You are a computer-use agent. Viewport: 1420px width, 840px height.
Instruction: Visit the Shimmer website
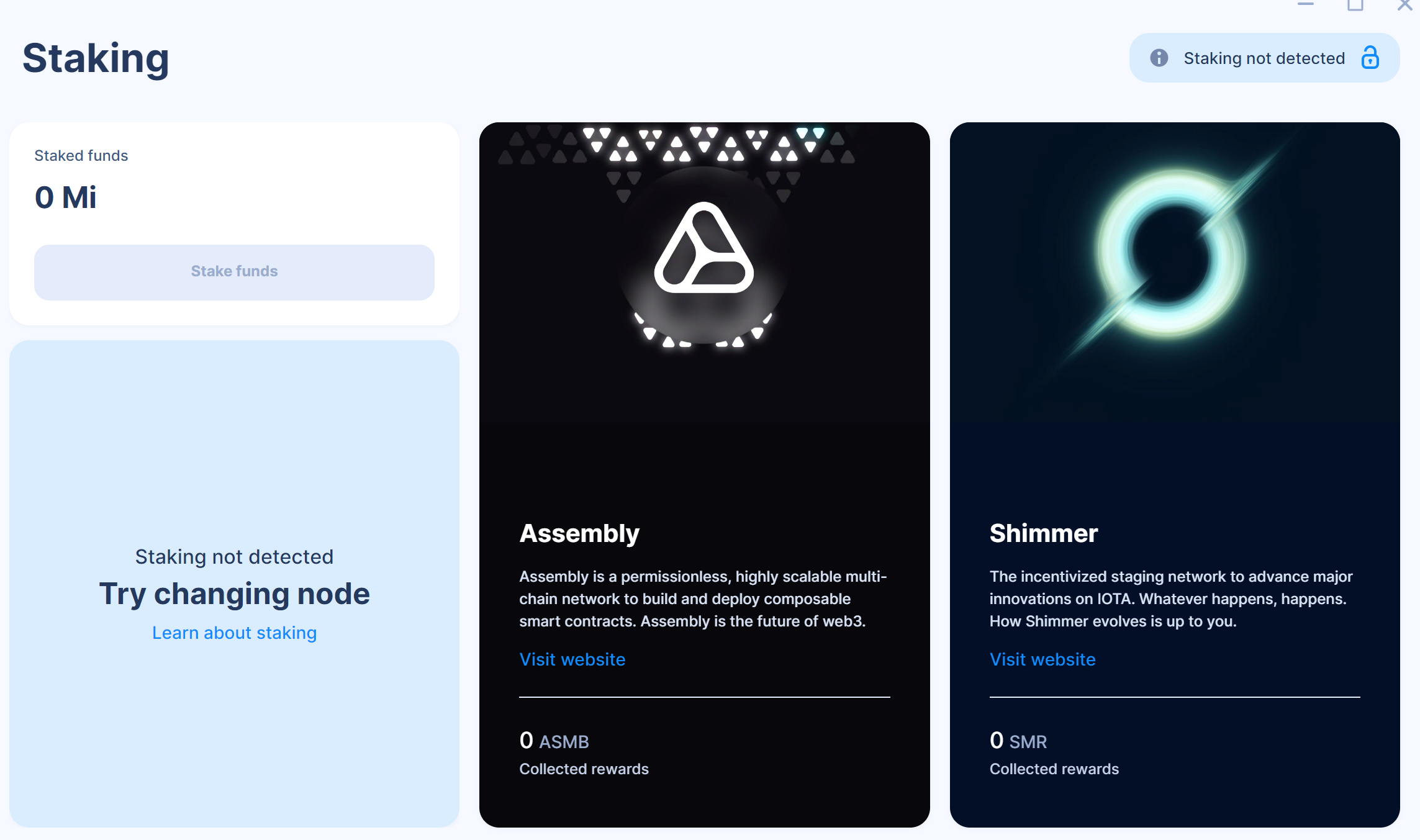click(x=1042, y=659)
